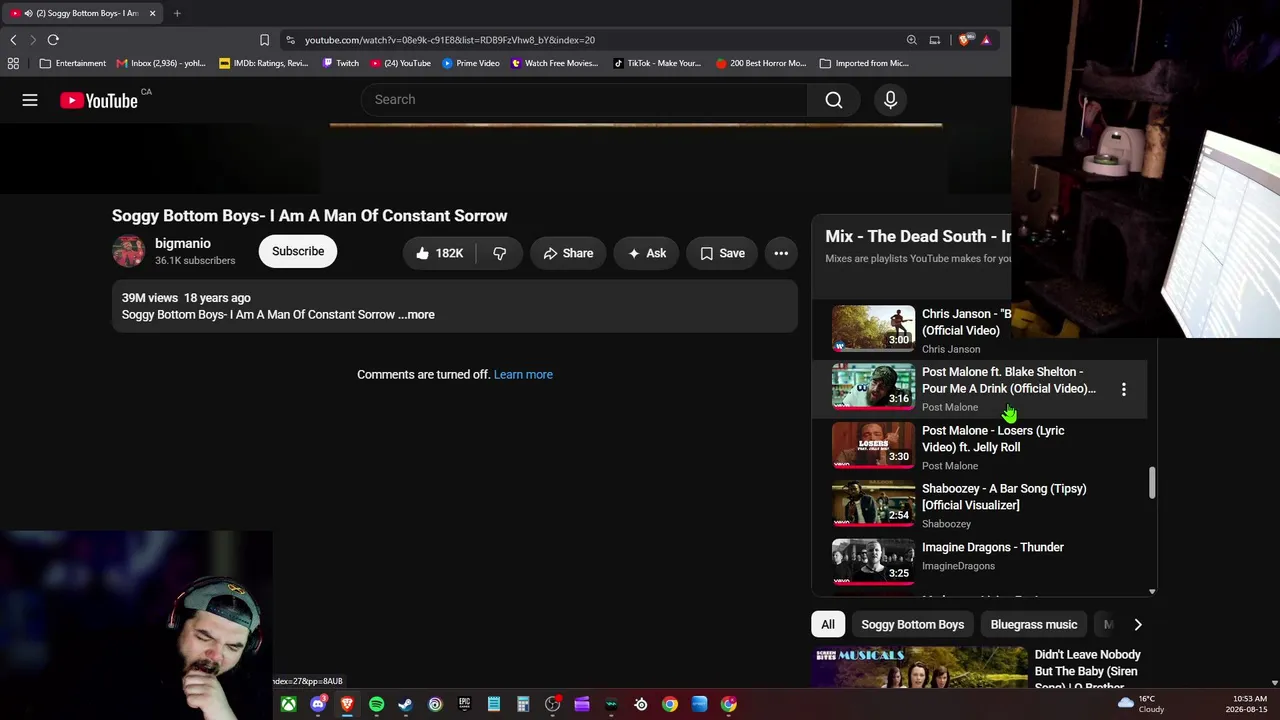
Task: Select the All filter chip
Action: point(828,624)
